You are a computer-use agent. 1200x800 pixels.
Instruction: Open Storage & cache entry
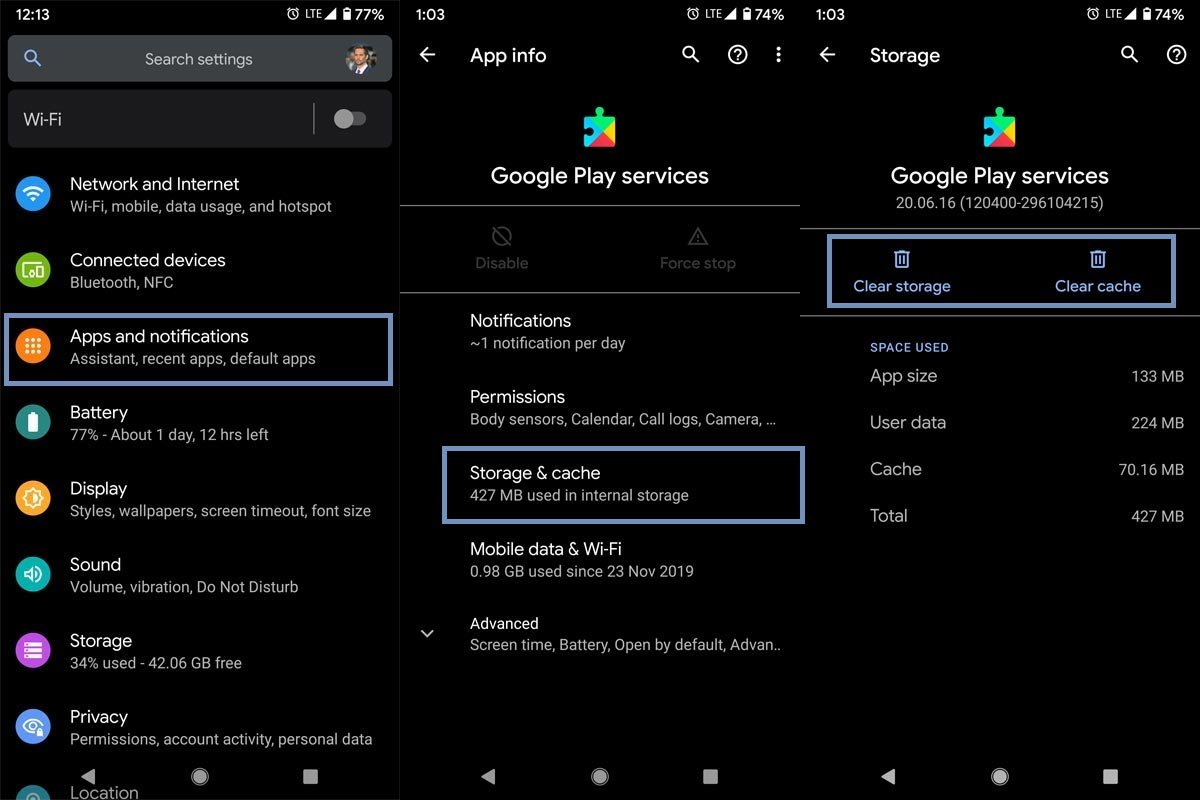point(622,484)
